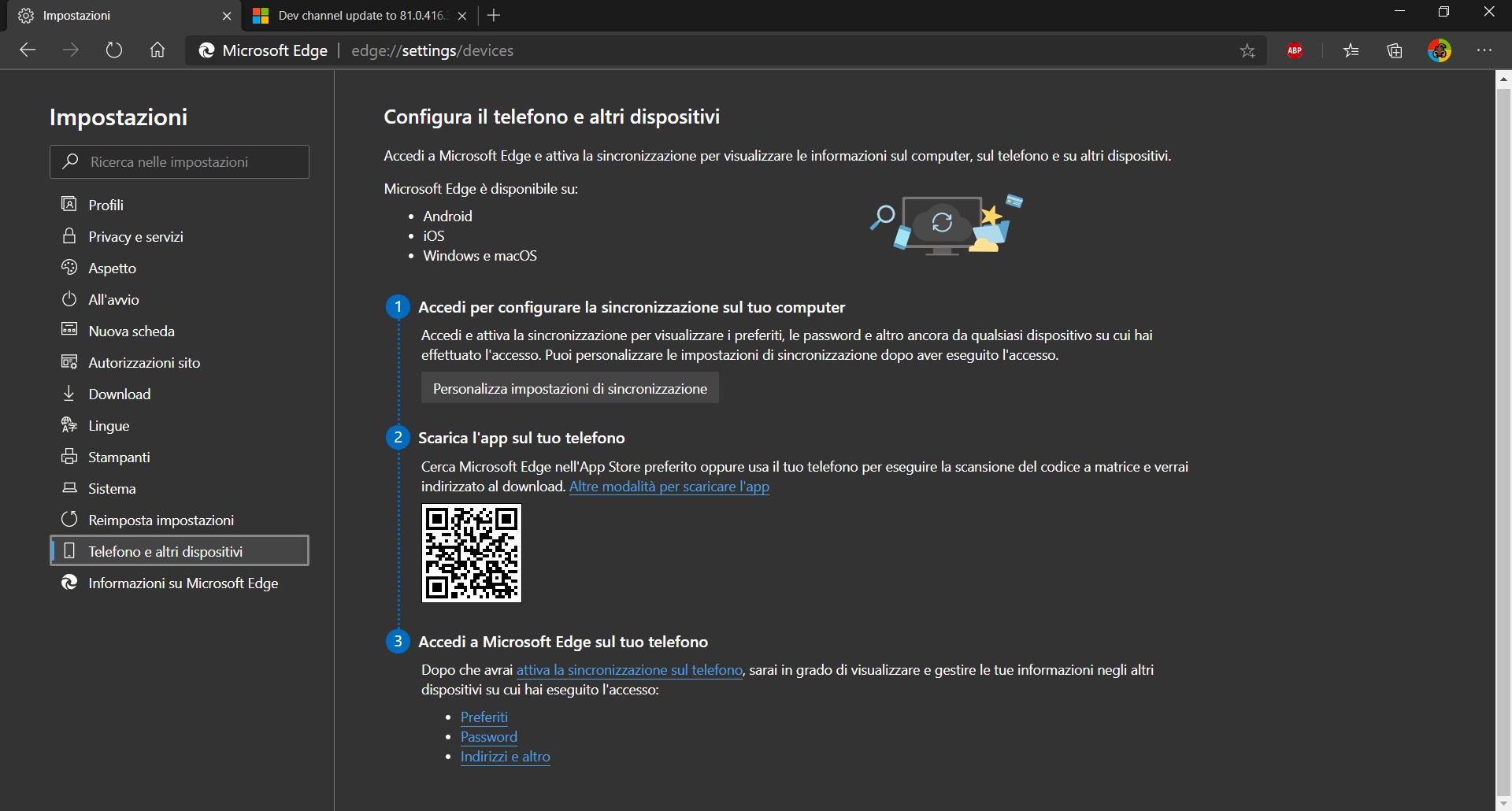
Task: Open All'avvio settings
Action: click(x=180, y=299)
